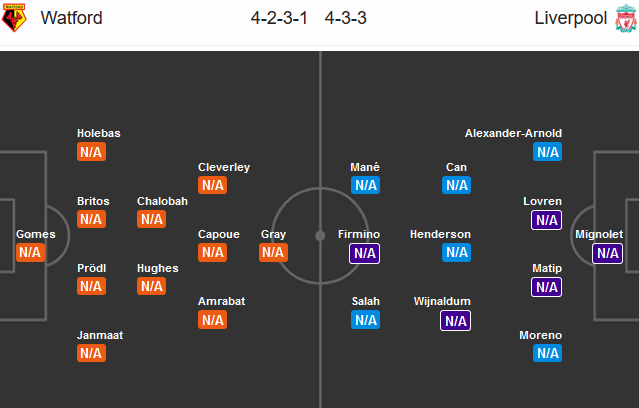Select the Mané player name
This screenshot has height=408, width=639.
tap(365, 167)
